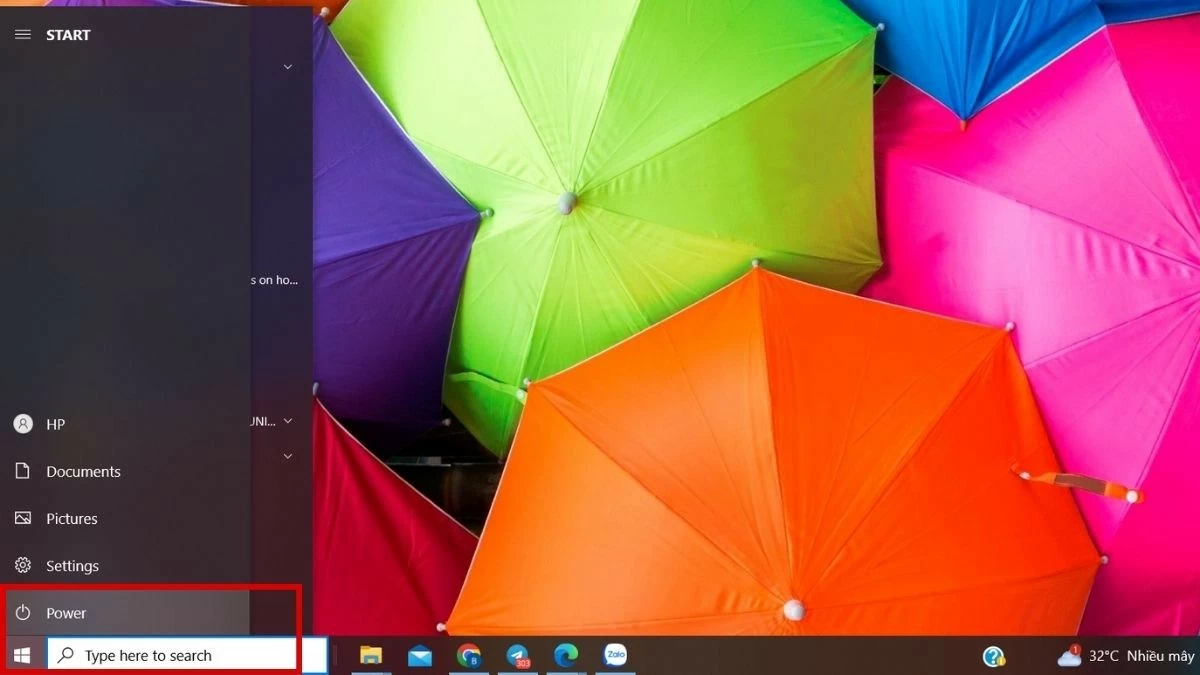Viewport: 1200px width, 675px height.
Task: Click the Windows Start logo button
Action: pos(22,656)
